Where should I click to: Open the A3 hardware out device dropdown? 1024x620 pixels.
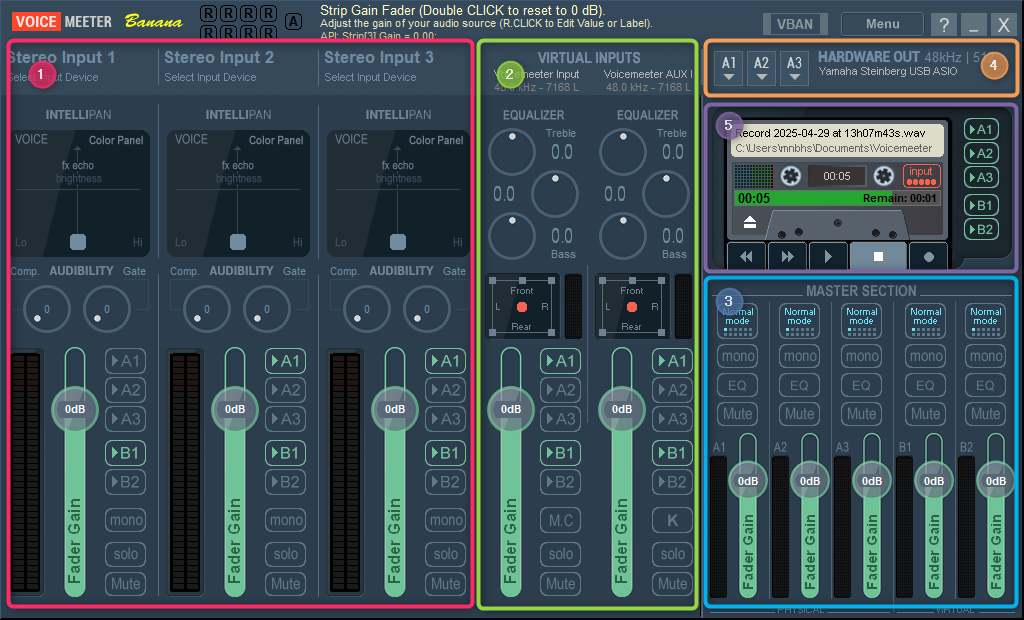[794, 68]
